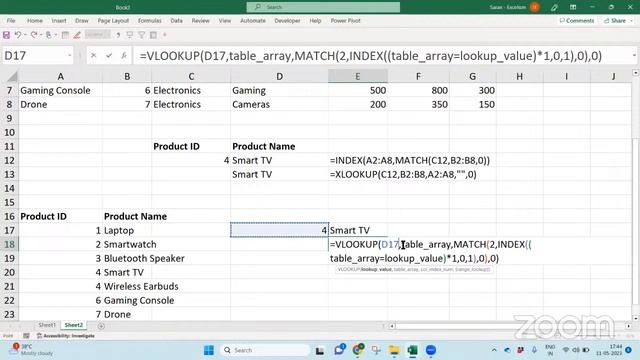Open Zoom app from taskbar
The height and width of the screenshot is (360, 640).
tap(431, 350)
